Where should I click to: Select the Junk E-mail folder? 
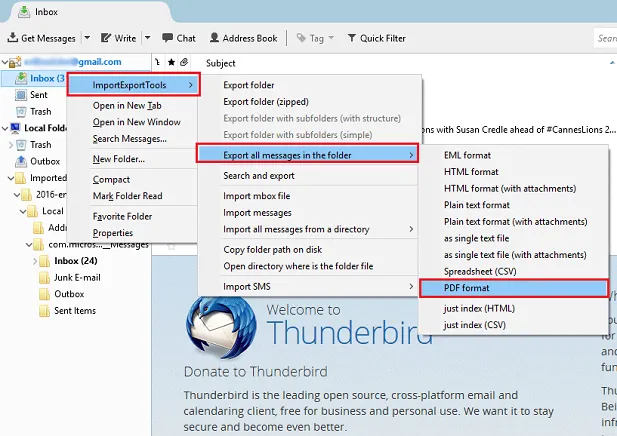[77, 277]
